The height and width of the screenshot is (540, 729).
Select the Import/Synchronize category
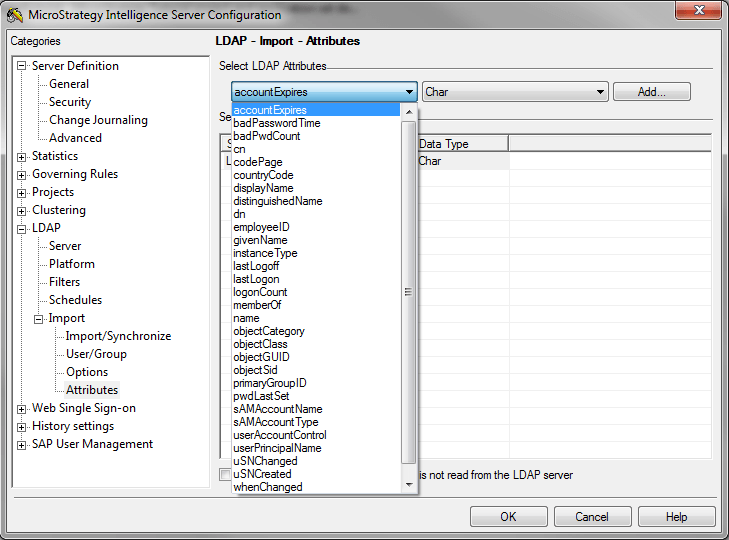point(119,336)
